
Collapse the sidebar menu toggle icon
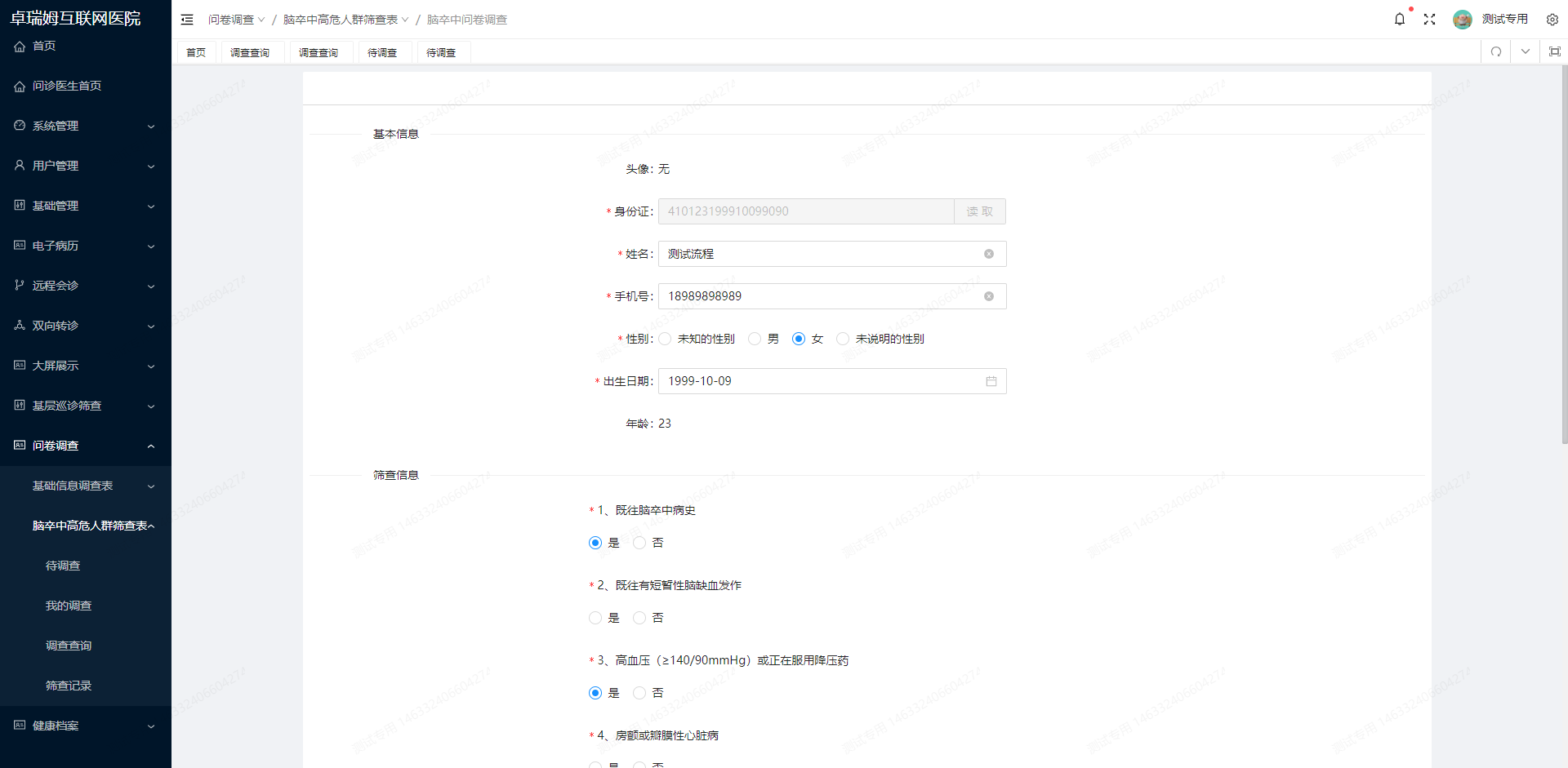tap(187, 19)
